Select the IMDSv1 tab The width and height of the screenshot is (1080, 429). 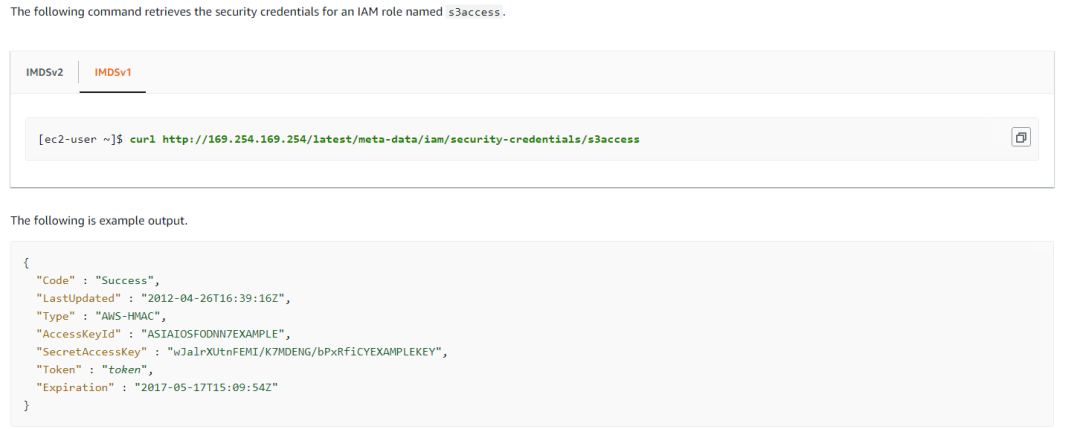pos(113,72)
